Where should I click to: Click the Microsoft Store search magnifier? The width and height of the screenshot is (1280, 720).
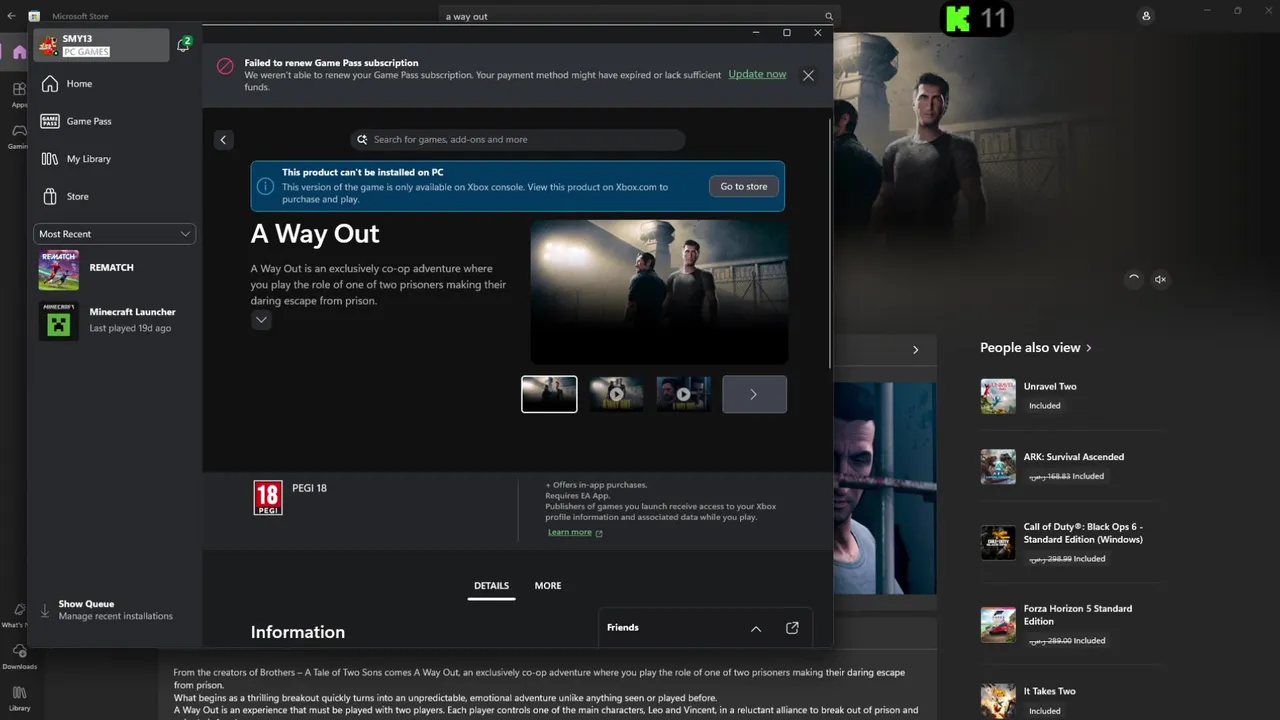click(829, 16)
